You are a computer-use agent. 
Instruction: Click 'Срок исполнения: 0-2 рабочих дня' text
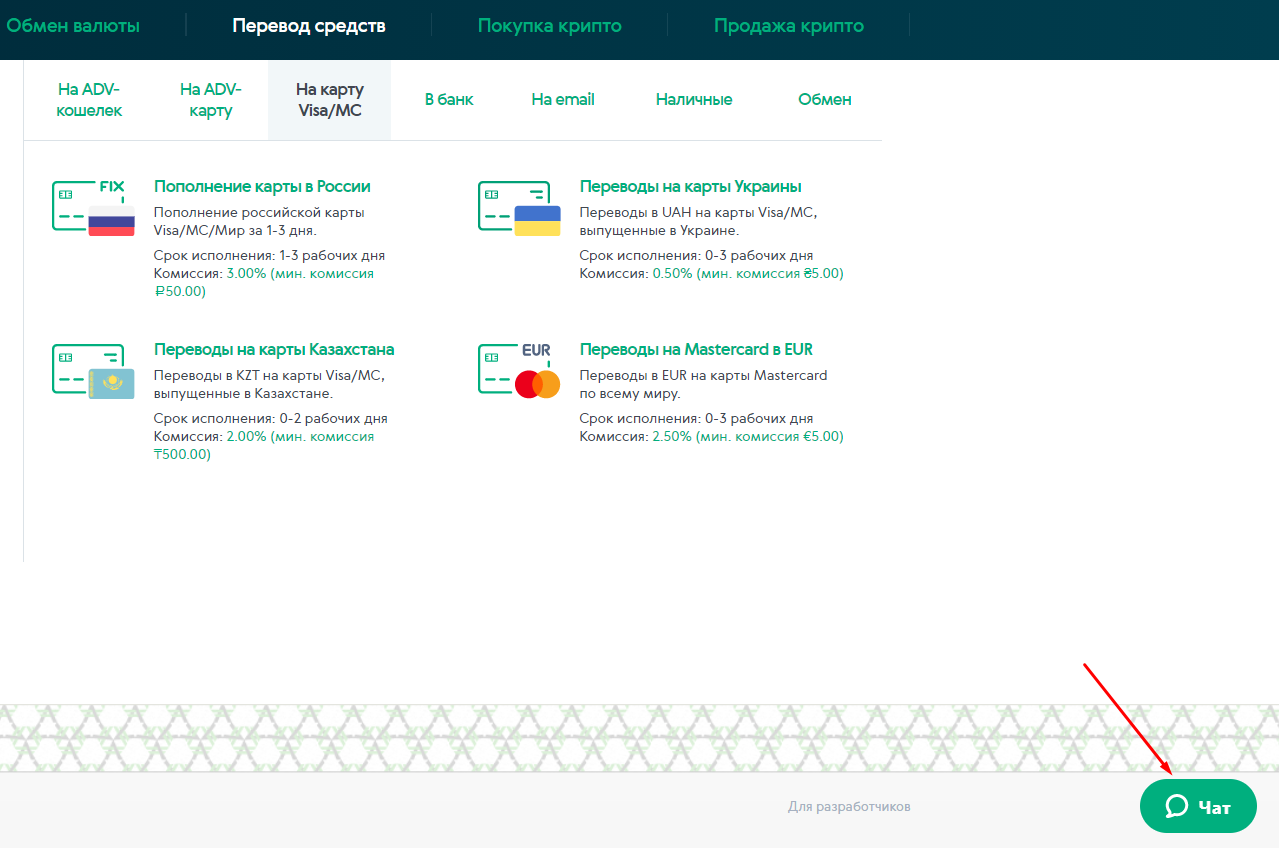270,419
